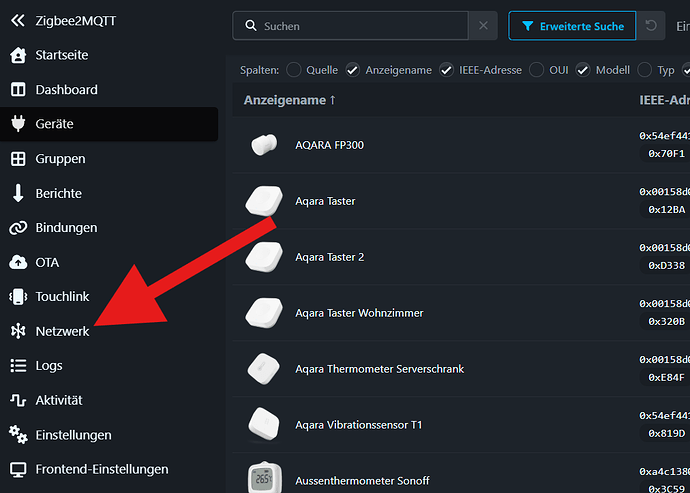Screen dimensions: 690x493
Task: Enable the Quelle column checkbox
Action: point(294,70)
